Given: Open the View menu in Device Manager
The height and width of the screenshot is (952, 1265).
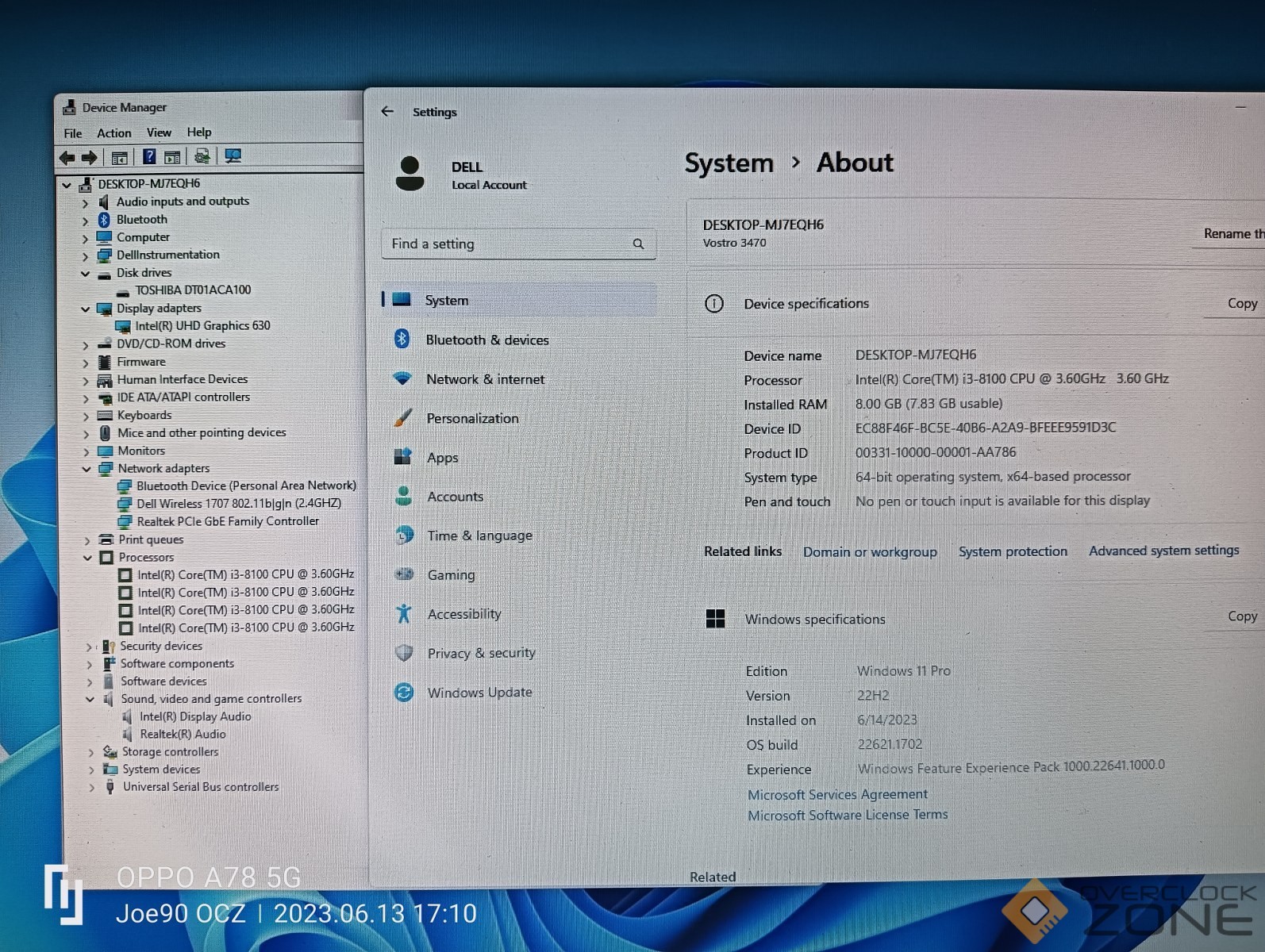Looking at the screenshot, I should click(x=159, y=132).
